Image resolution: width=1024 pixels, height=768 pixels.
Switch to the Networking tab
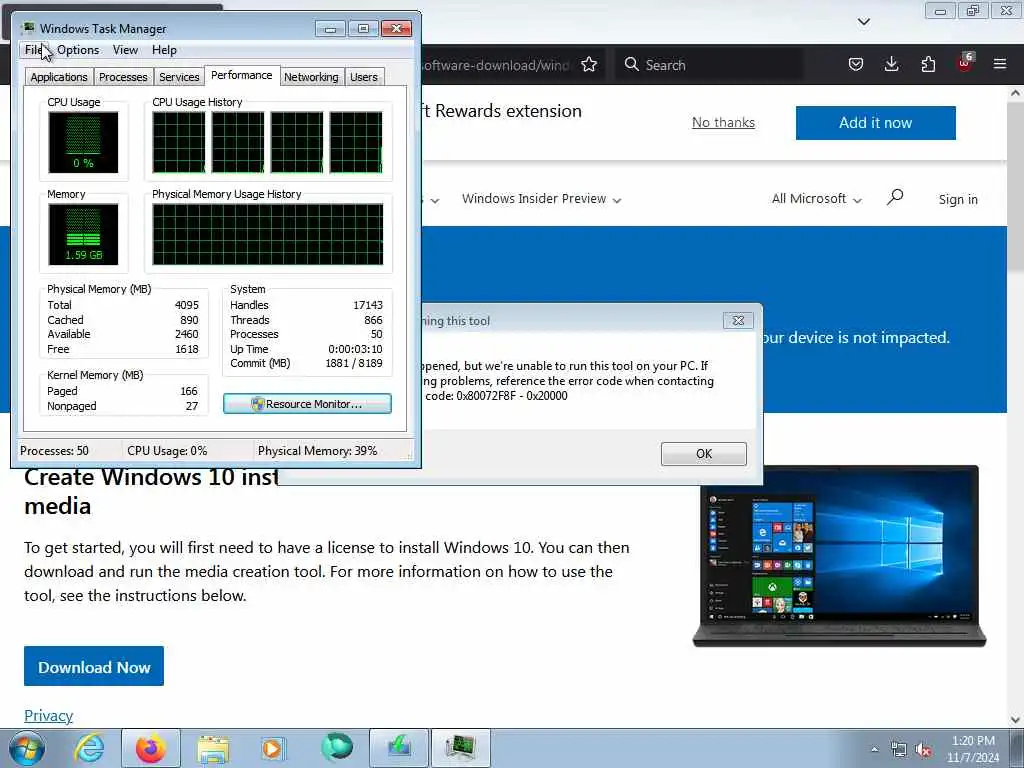tap(311, 77)
